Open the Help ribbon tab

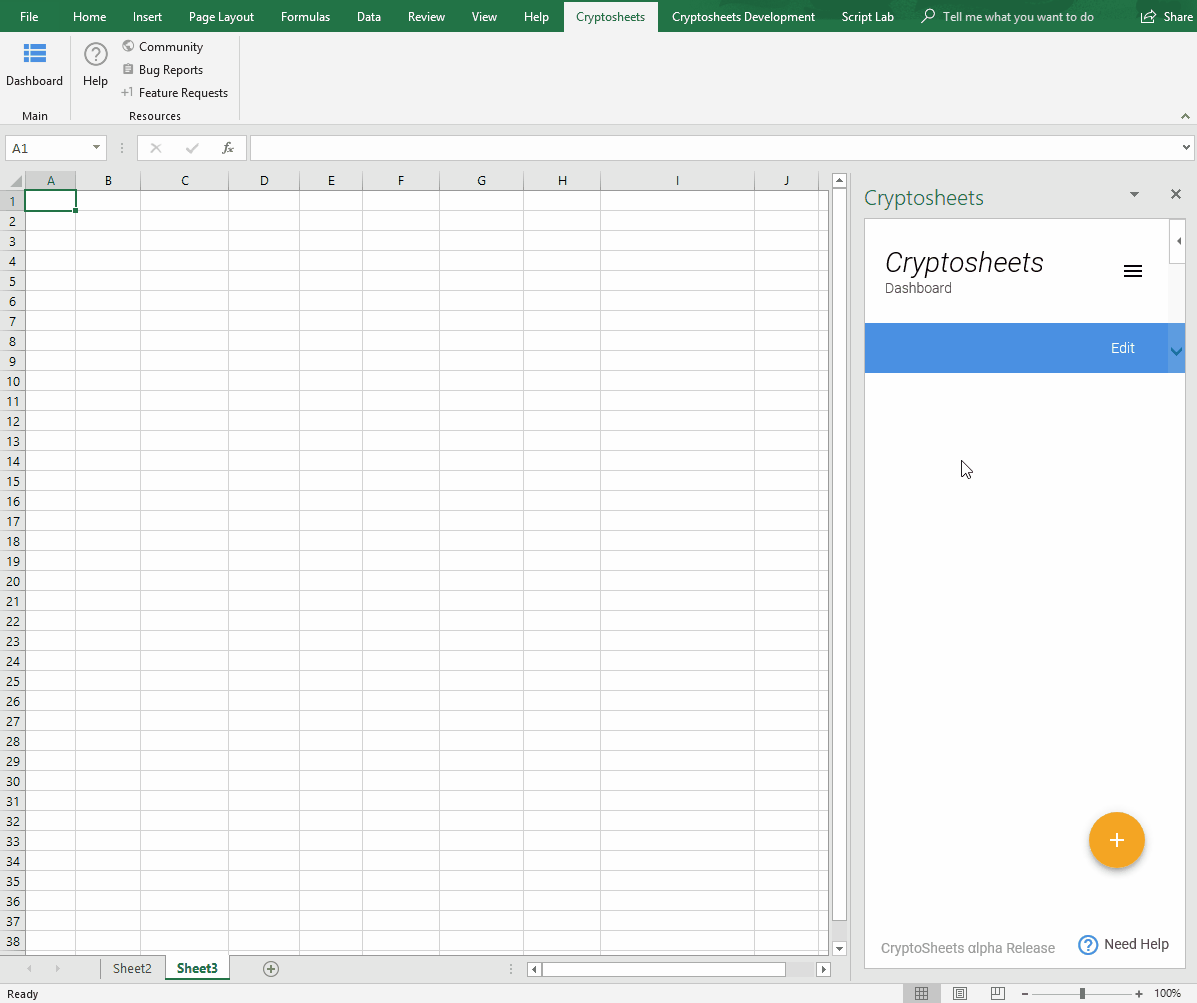tap(536, 17)
